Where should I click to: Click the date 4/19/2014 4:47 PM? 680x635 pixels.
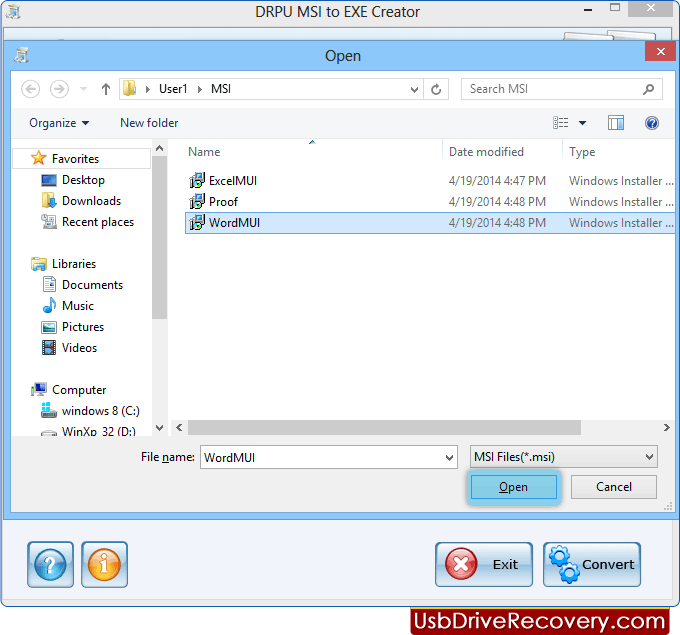497,180
